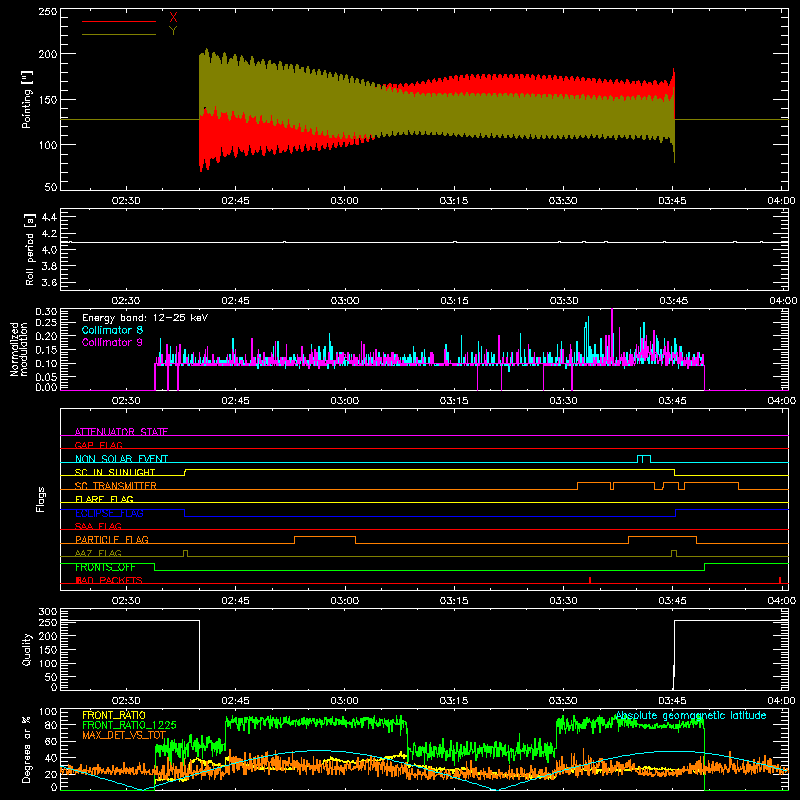The image size is (800, 800).
Task: Click the 03:30 tick under Flags plot
Action: click(x=563, y=601)
